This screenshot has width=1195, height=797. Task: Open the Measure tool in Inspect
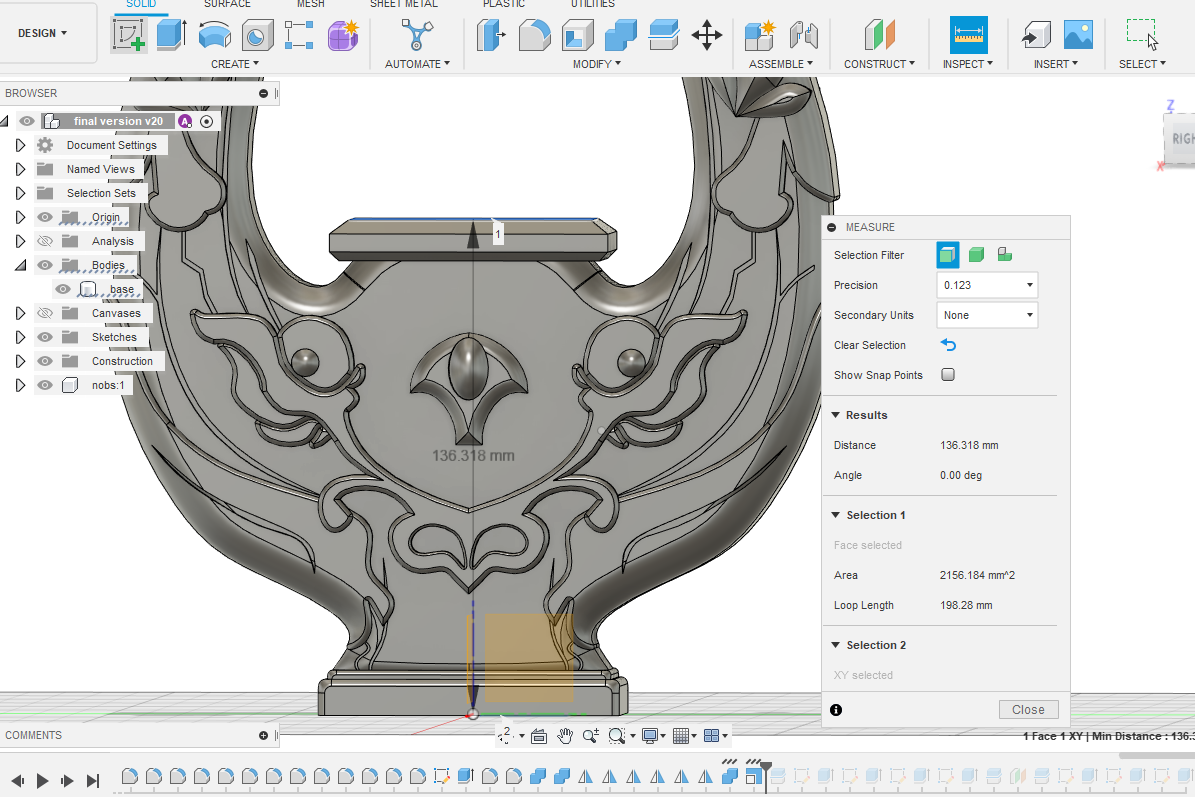coord(968,35)
